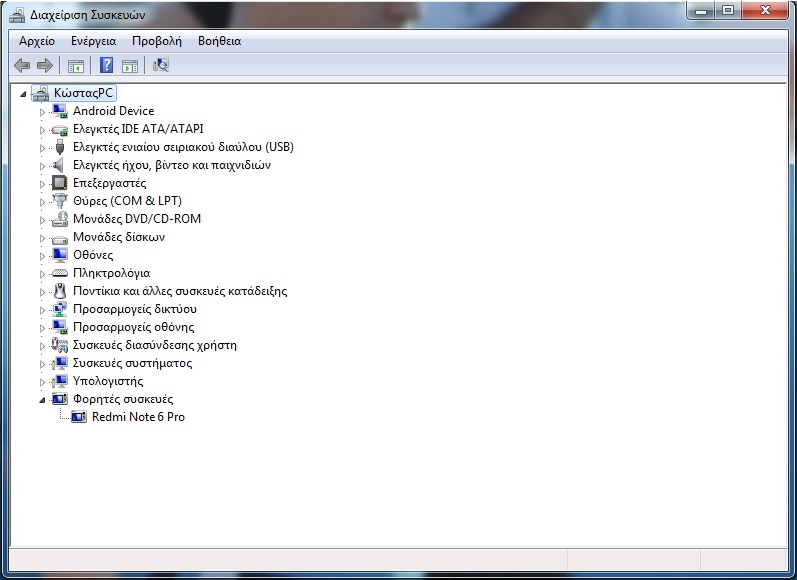Screen dimensions: 797x580
Task: Click the Επεξεργαστές processor chip icon
Action: coord(60,183)
